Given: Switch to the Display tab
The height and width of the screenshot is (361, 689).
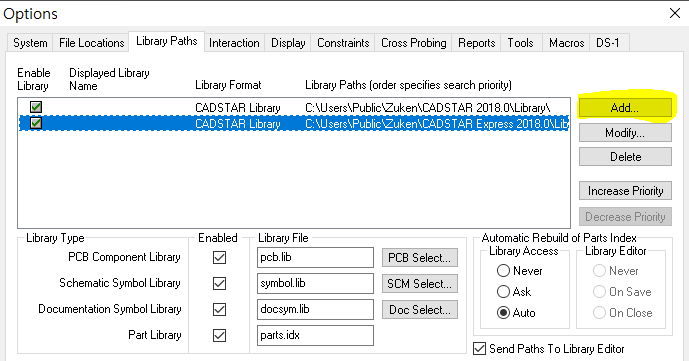Looking at the screenshot, I should point(288,43).
